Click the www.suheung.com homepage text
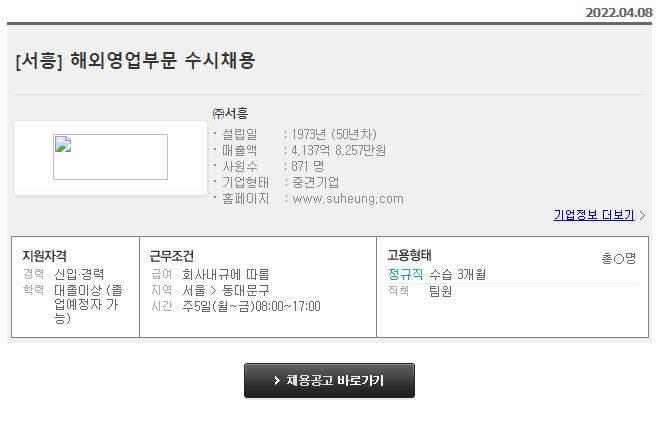 [x=348, y=199]
